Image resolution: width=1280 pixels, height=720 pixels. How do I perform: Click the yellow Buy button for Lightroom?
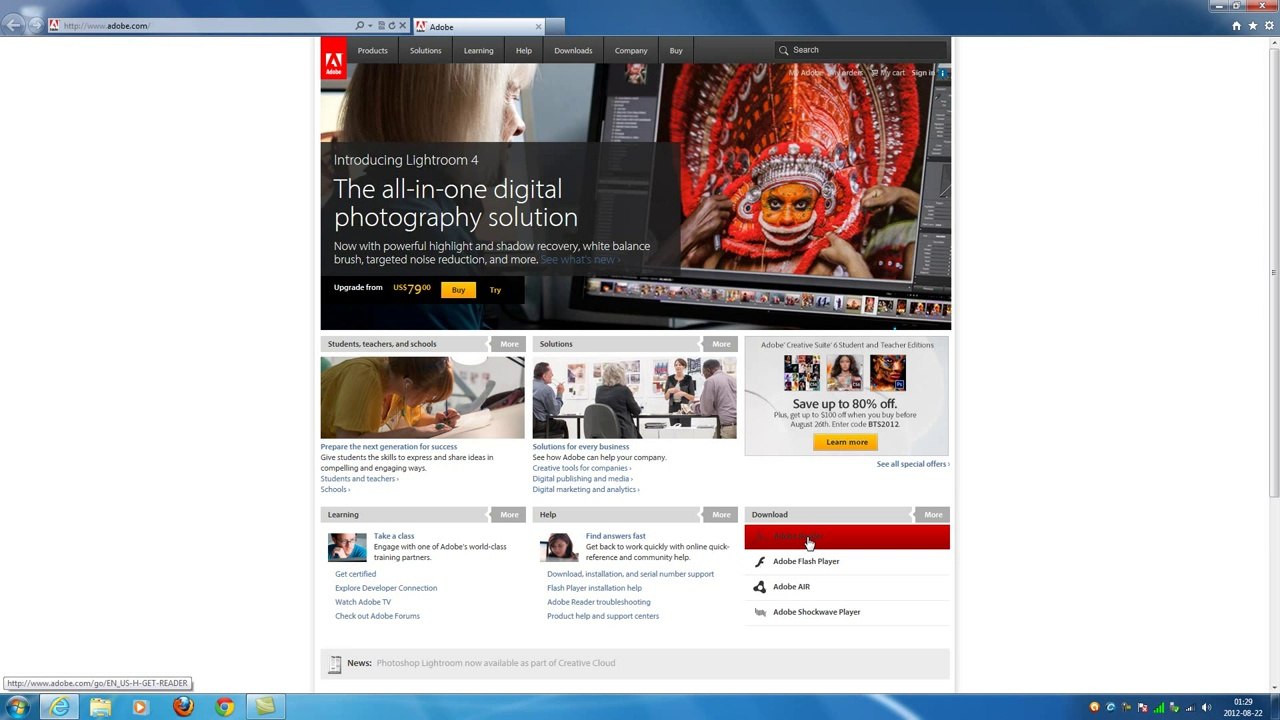pyautogui.click(x=458, y=290)
